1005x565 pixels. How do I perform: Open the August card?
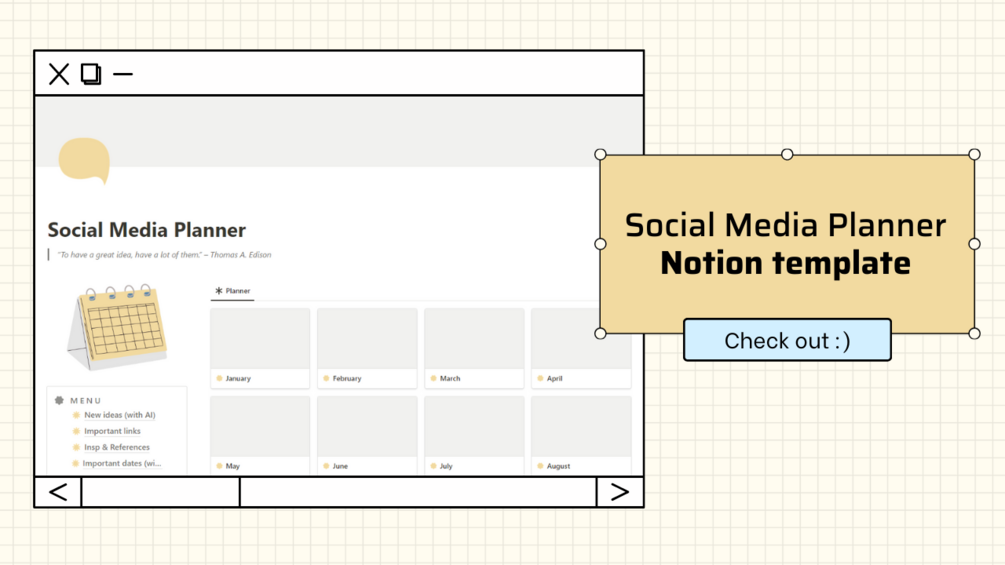581,435
